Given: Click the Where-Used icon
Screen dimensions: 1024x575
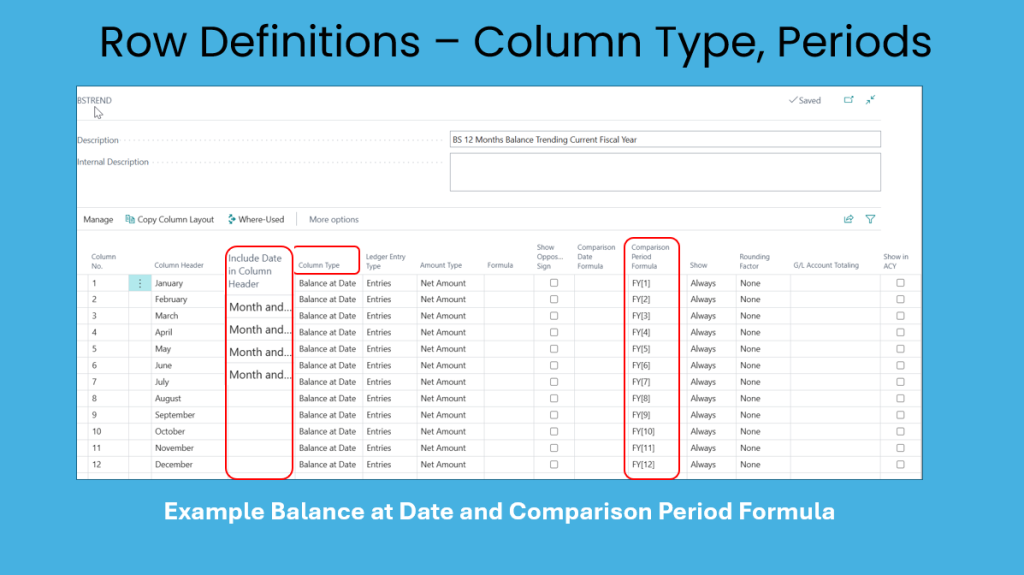Looking at the screenshot, I should (232, 219).
